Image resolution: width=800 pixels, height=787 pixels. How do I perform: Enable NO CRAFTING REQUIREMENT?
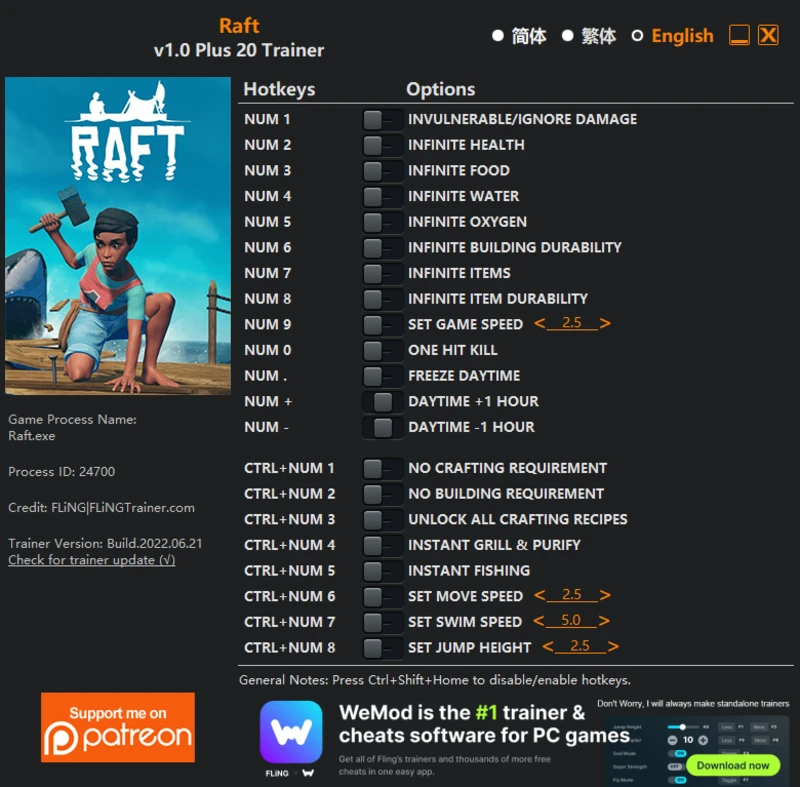[x=383, y=468]
